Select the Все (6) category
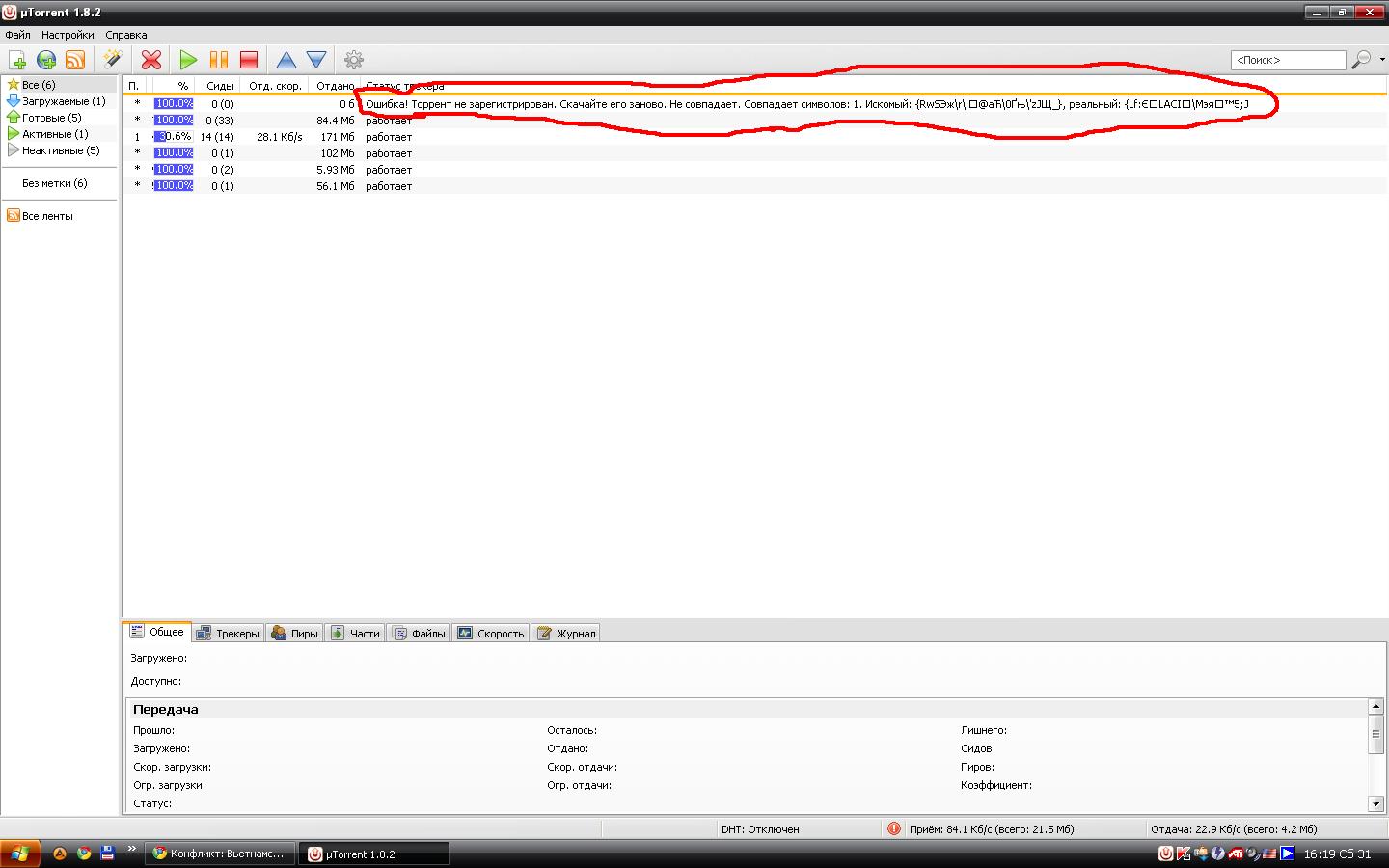 click(59, 85)
